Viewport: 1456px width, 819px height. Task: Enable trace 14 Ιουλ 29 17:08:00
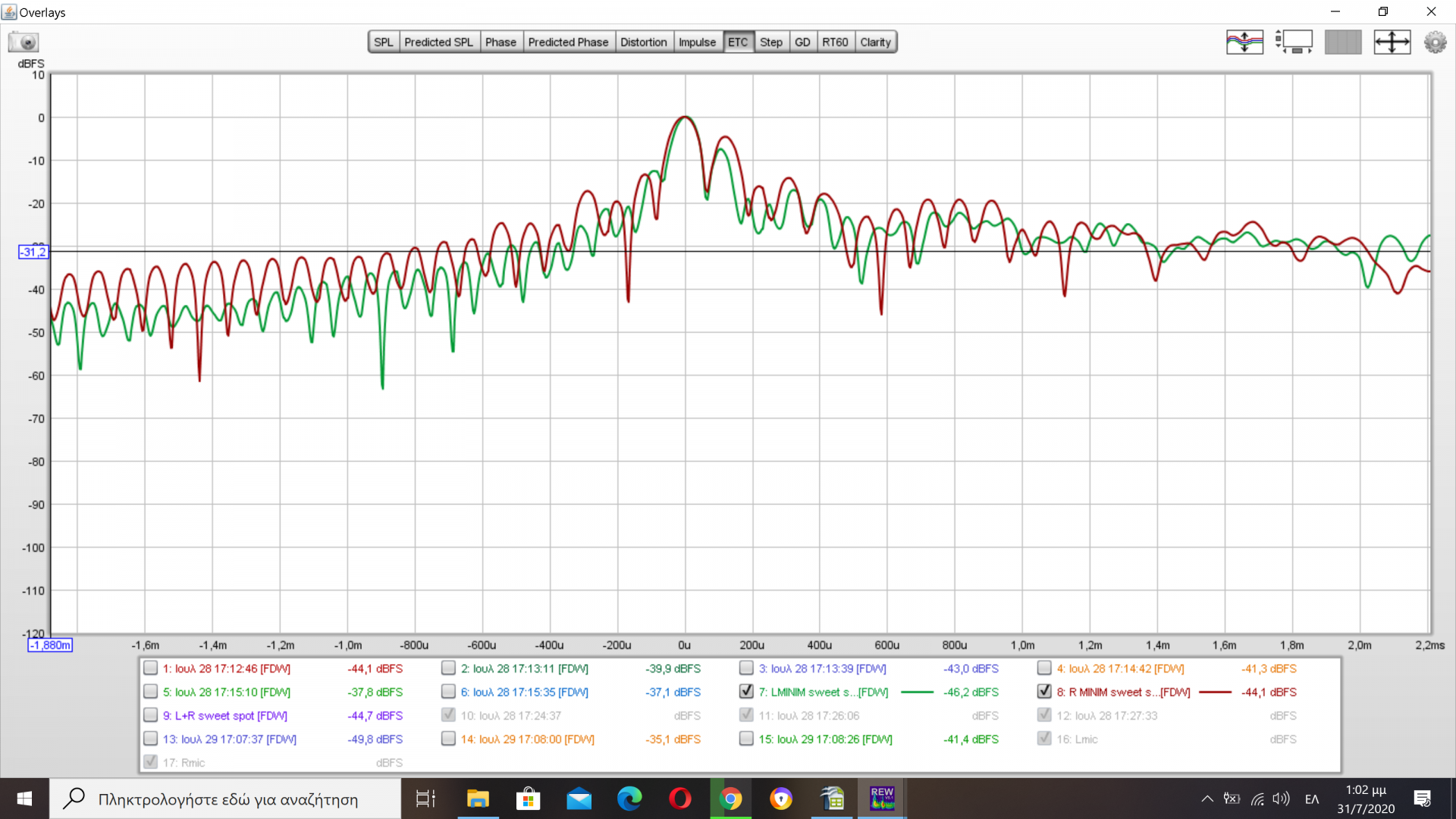(x=448, y=739)
